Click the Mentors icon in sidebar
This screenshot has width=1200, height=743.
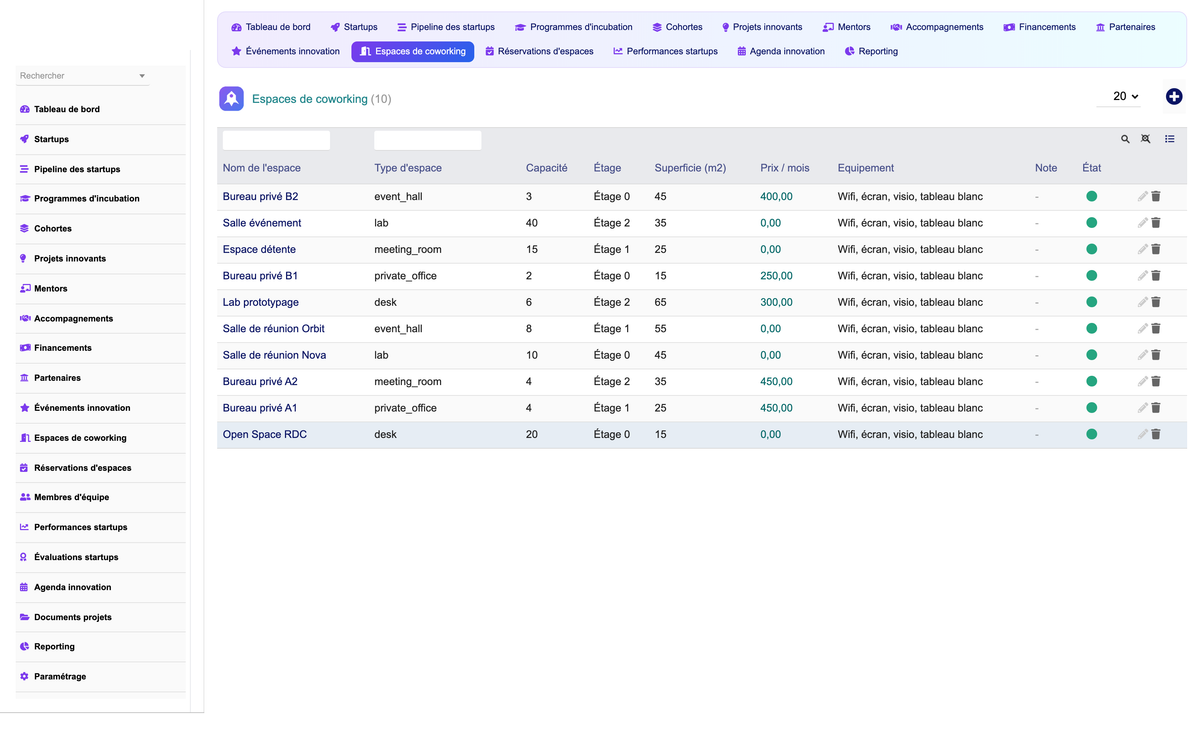click(x=24, y=288)
